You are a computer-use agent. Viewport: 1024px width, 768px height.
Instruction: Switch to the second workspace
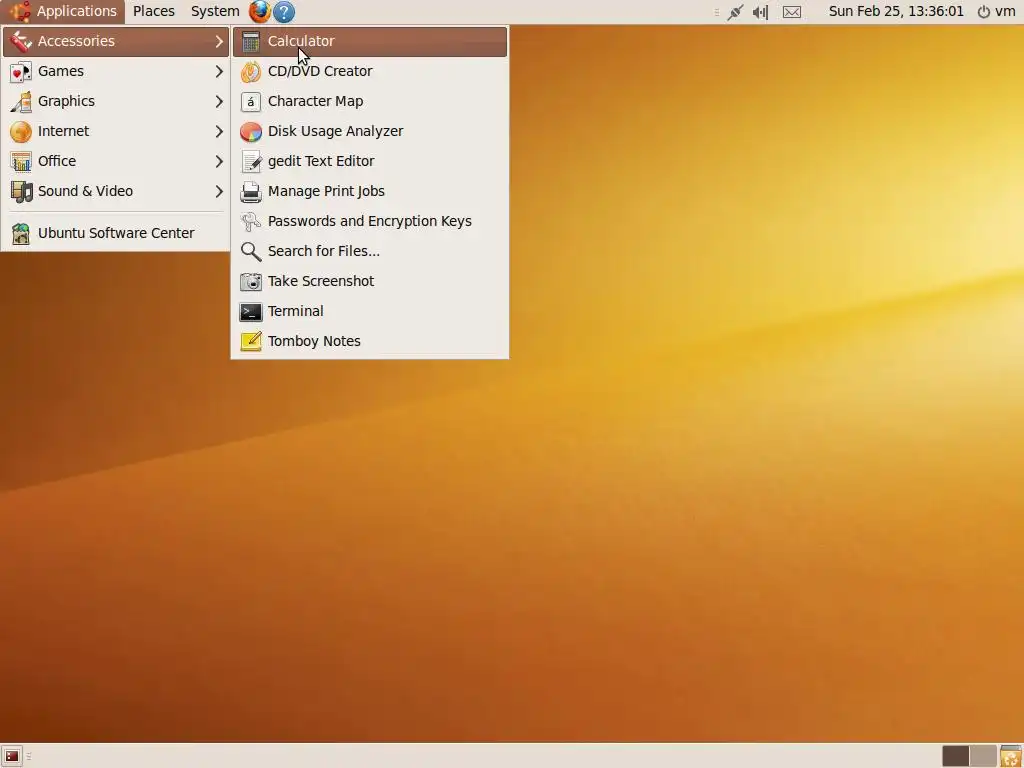tap(983, 756)
